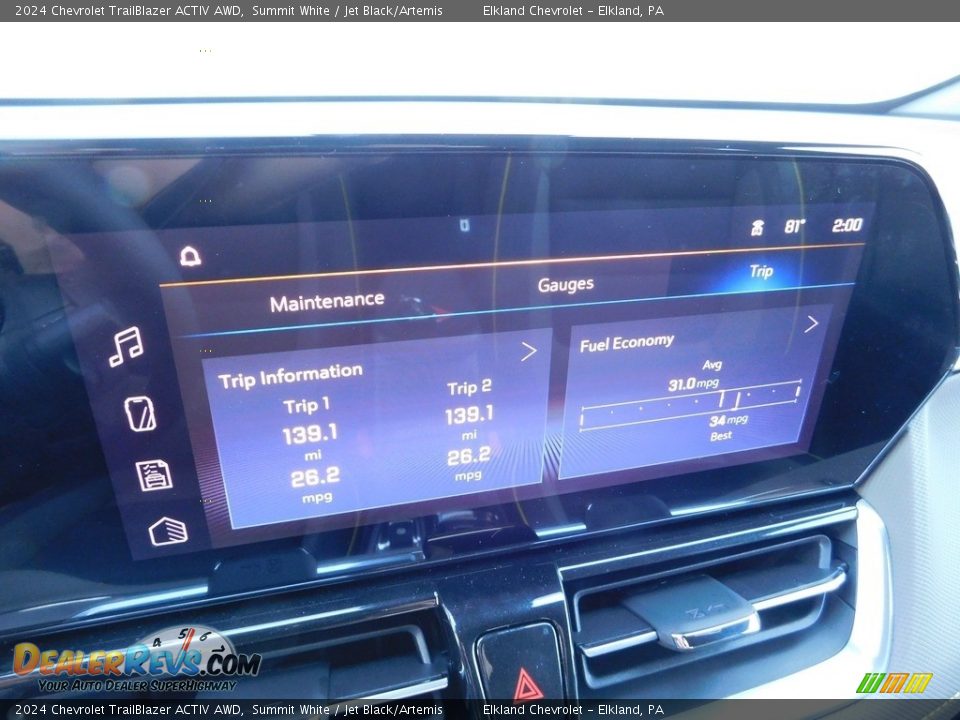
Task: Open the notification bell icon
Action: point(190,257)
